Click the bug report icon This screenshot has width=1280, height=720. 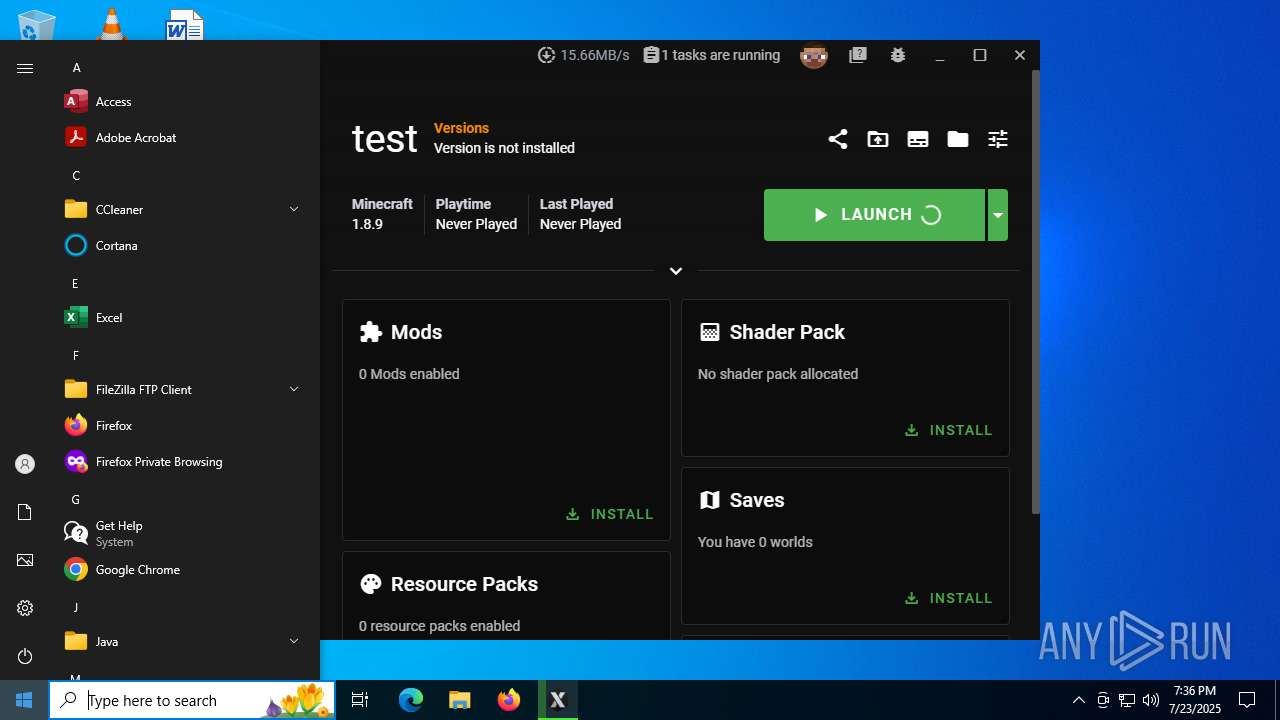(898, 55)
